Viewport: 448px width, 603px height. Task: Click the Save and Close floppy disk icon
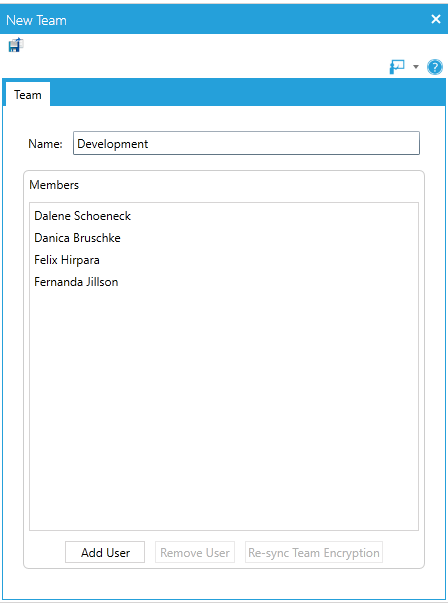coord(16,45)
